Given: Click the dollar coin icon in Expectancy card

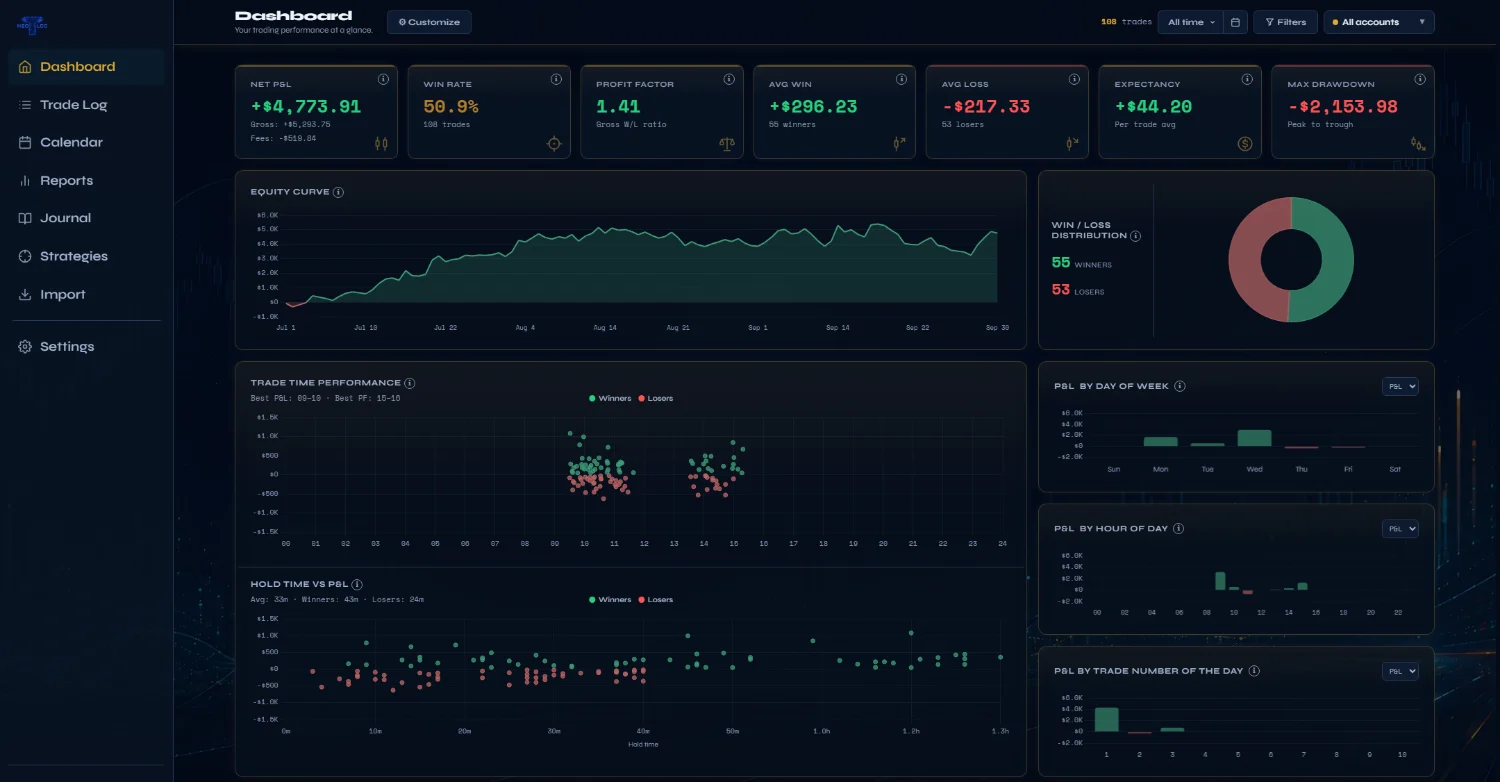Looking at the screenshot, I should pos(1245,143).
